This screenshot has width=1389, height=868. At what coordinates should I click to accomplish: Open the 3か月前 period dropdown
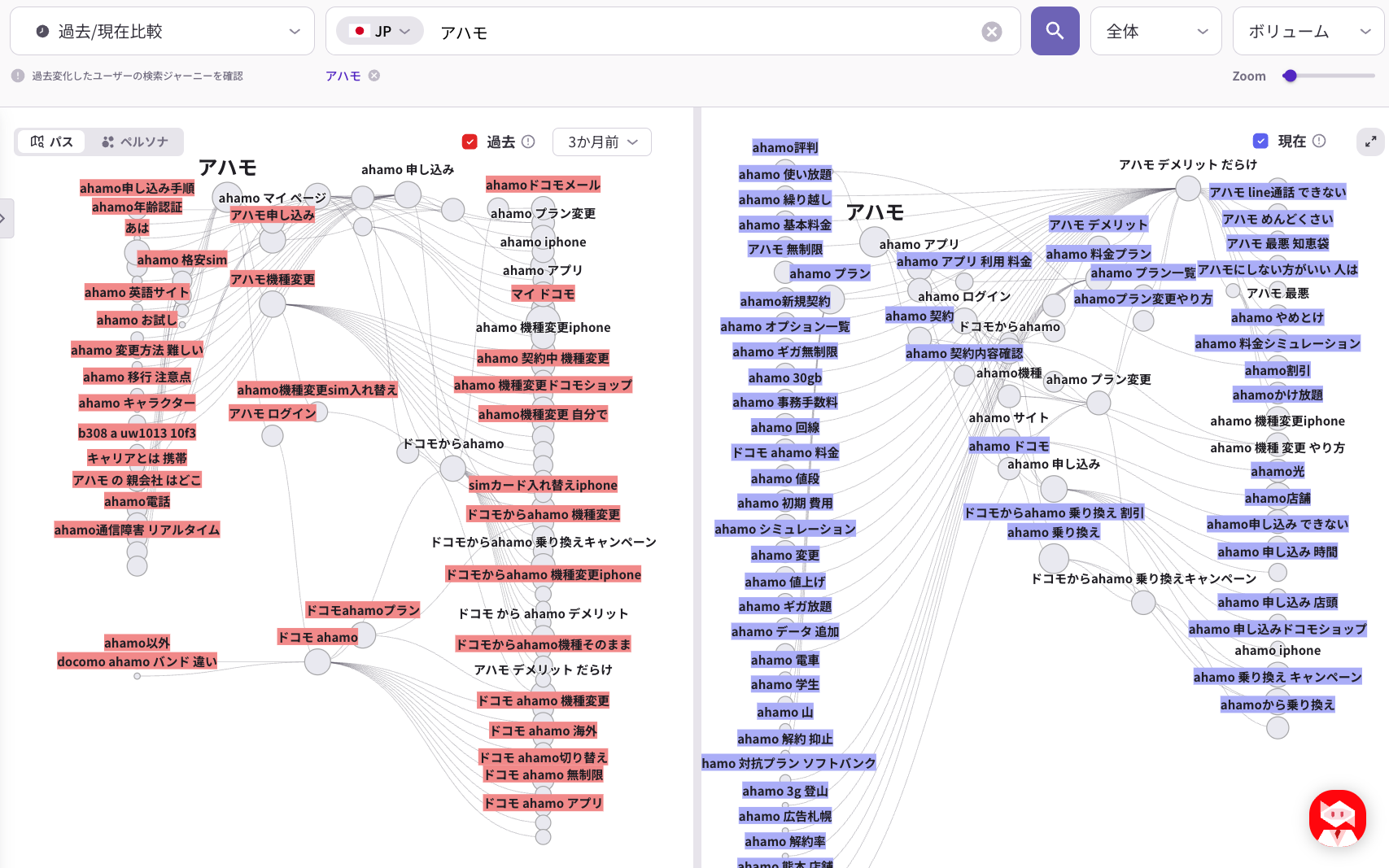[x=601, y=142]
